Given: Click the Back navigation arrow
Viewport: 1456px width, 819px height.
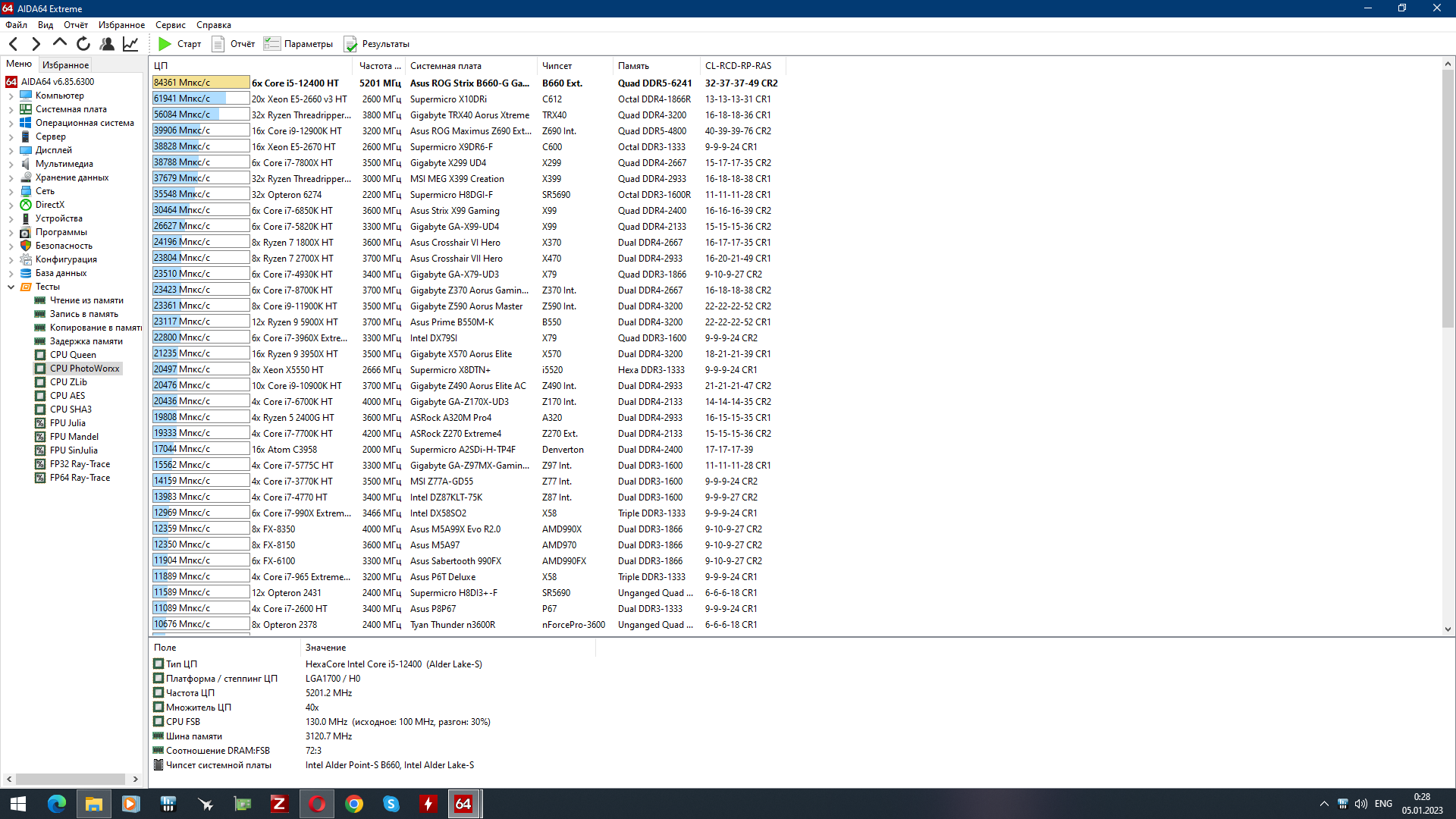Looking at the screenshot, I should click(x=13, y=44).
